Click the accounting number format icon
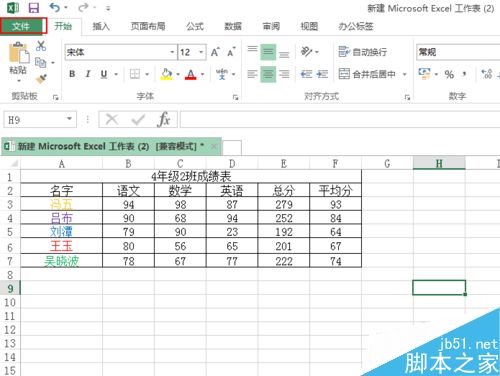 coord(424,74)
